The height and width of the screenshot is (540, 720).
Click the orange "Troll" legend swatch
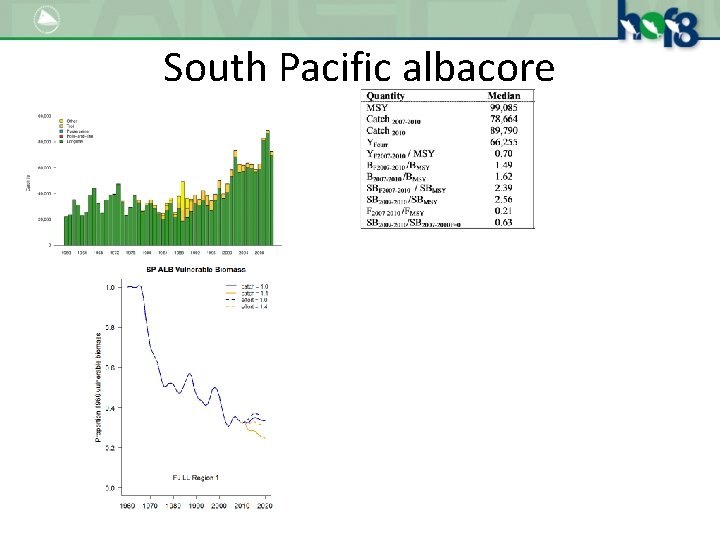coord(61,126)
